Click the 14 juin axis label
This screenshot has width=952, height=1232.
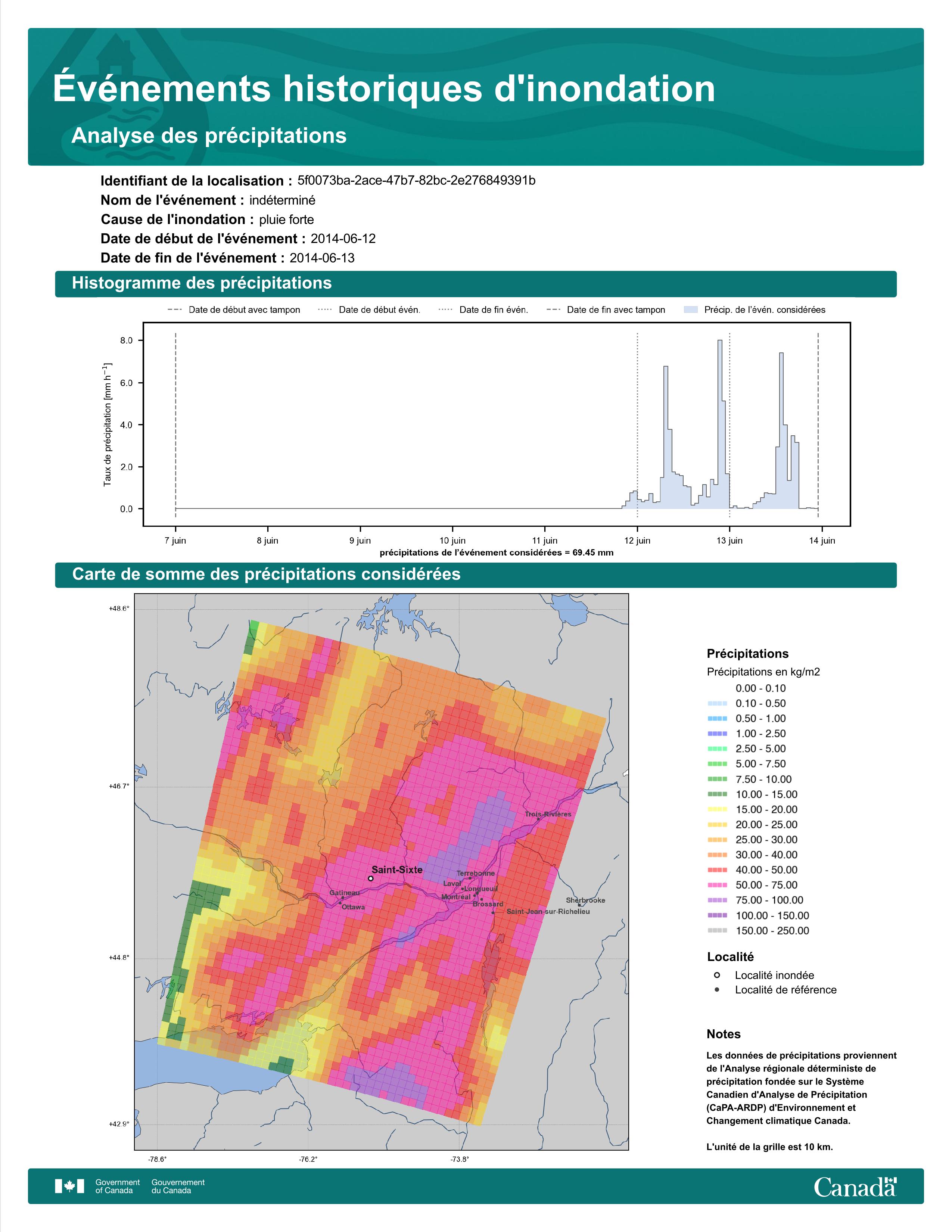coord(822,541)
